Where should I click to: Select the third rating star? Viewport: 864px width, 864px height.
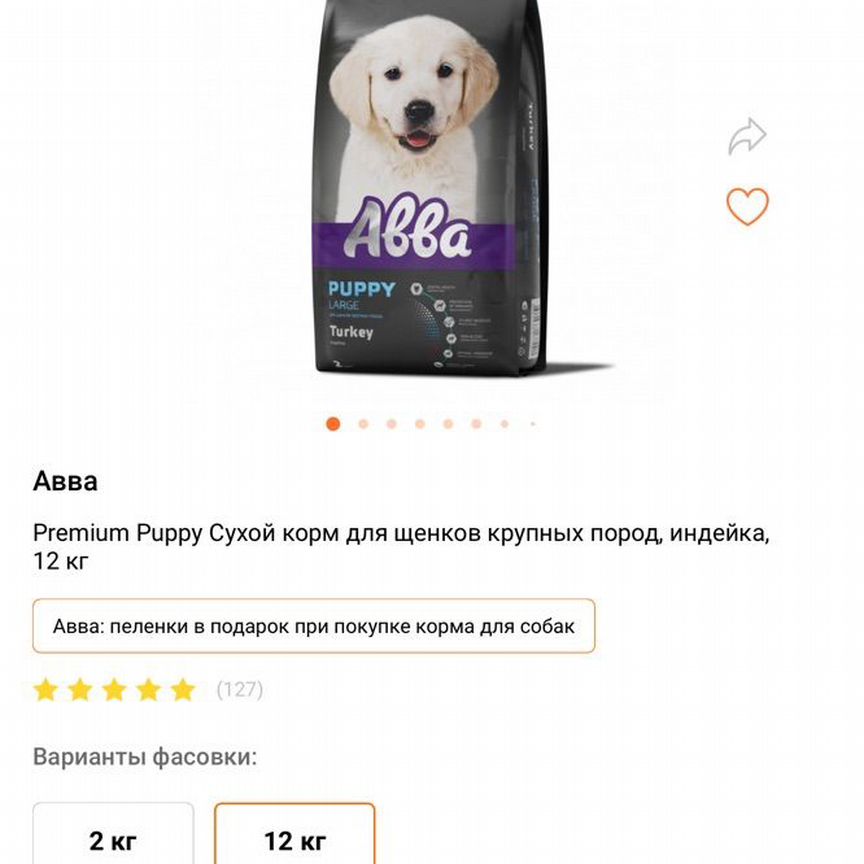click(x=115, y=690)
